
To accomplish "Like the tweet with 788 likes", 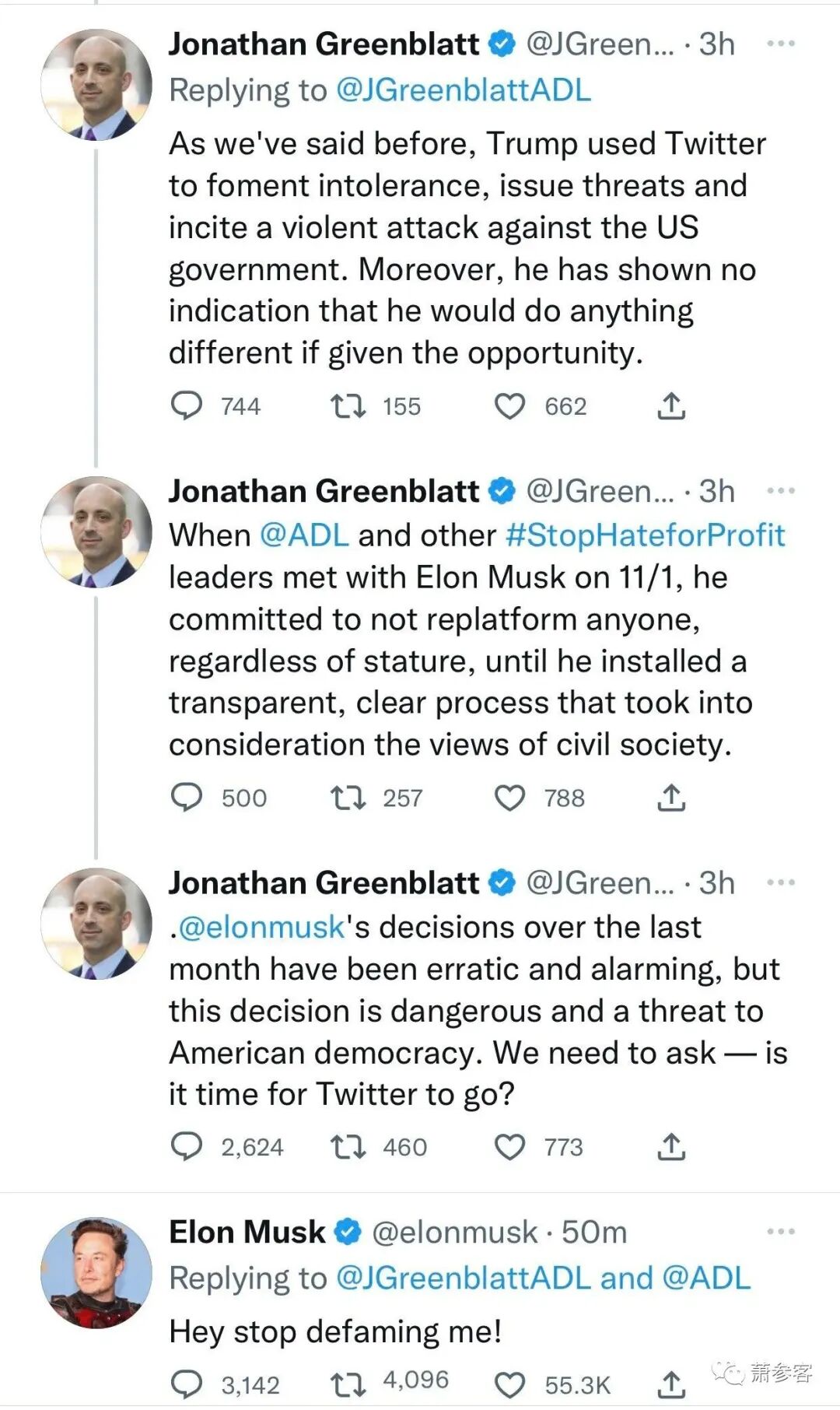I will [510, 798].
